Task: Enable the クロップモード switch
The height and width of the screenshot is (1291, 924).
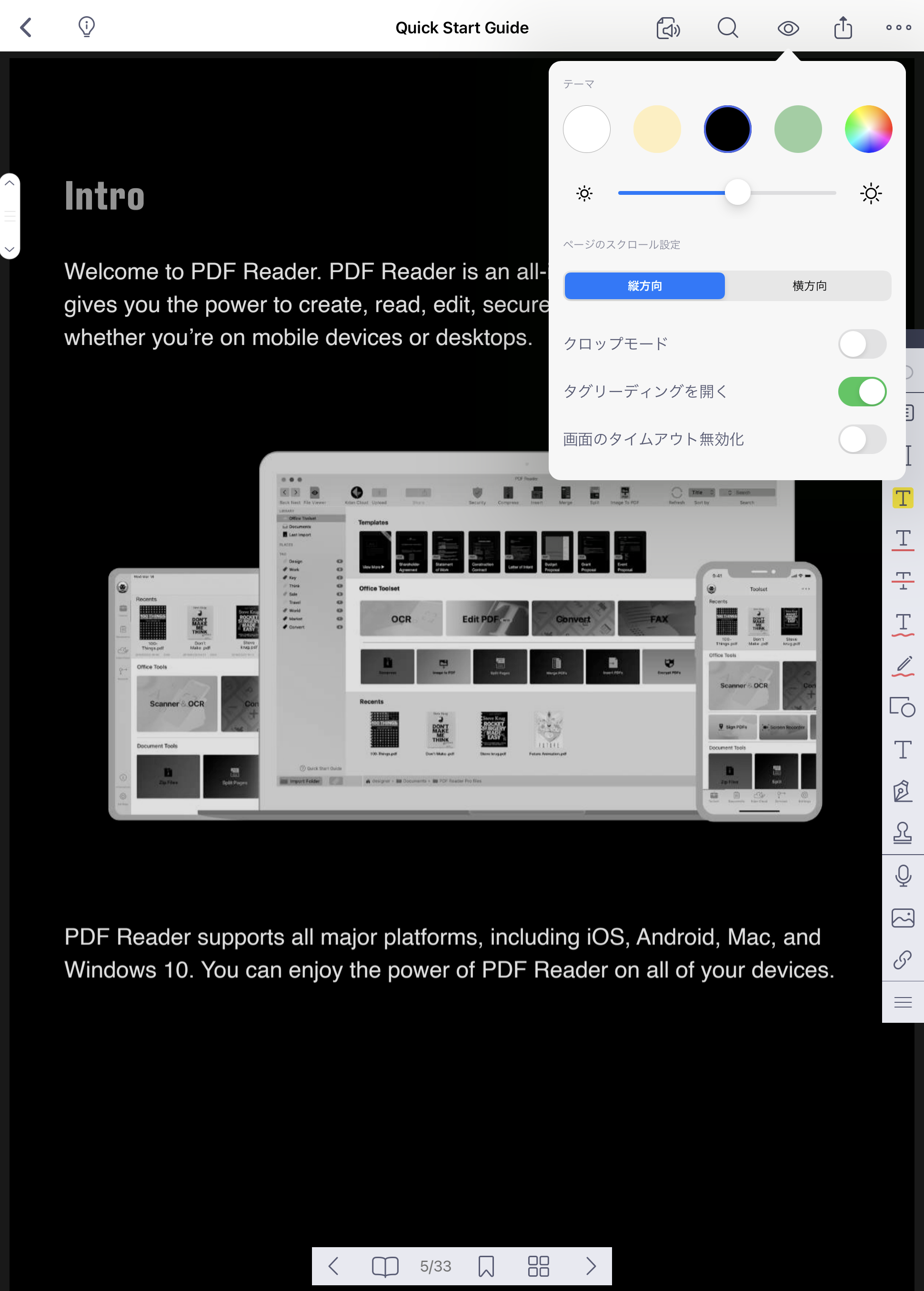Action: point(862,343)
